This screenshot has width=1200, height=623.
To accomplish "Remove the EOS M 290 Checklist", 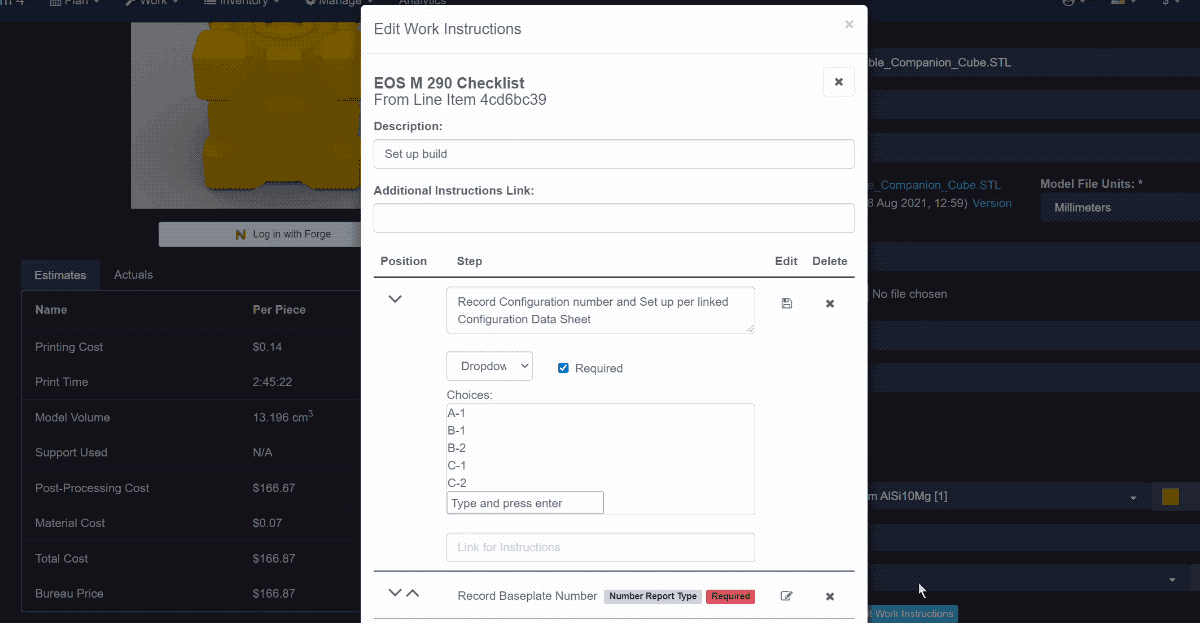I will tap(838, 82).
